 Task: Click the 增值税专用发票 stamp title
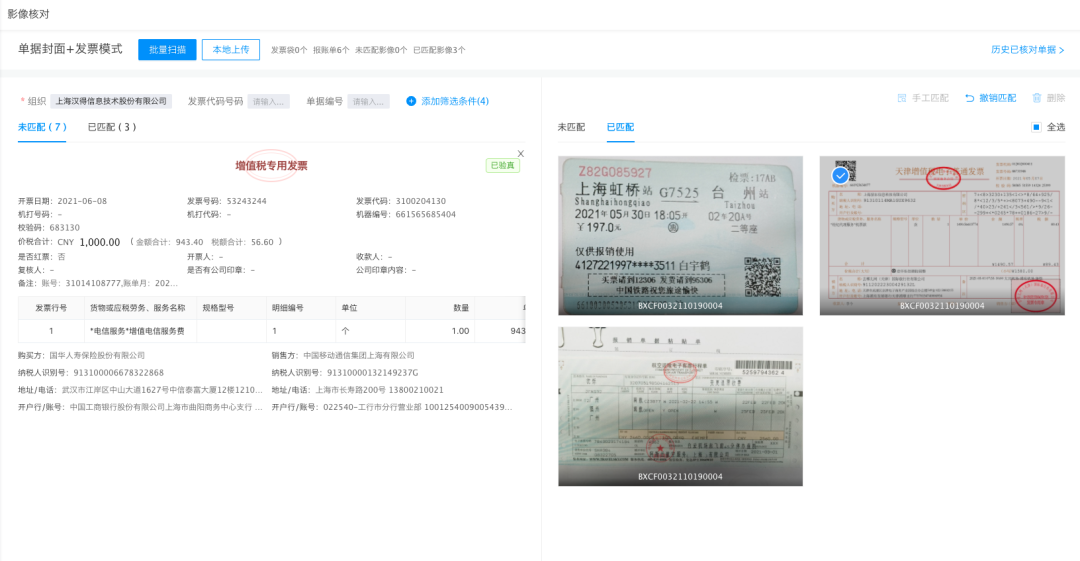tap(271, 166)
